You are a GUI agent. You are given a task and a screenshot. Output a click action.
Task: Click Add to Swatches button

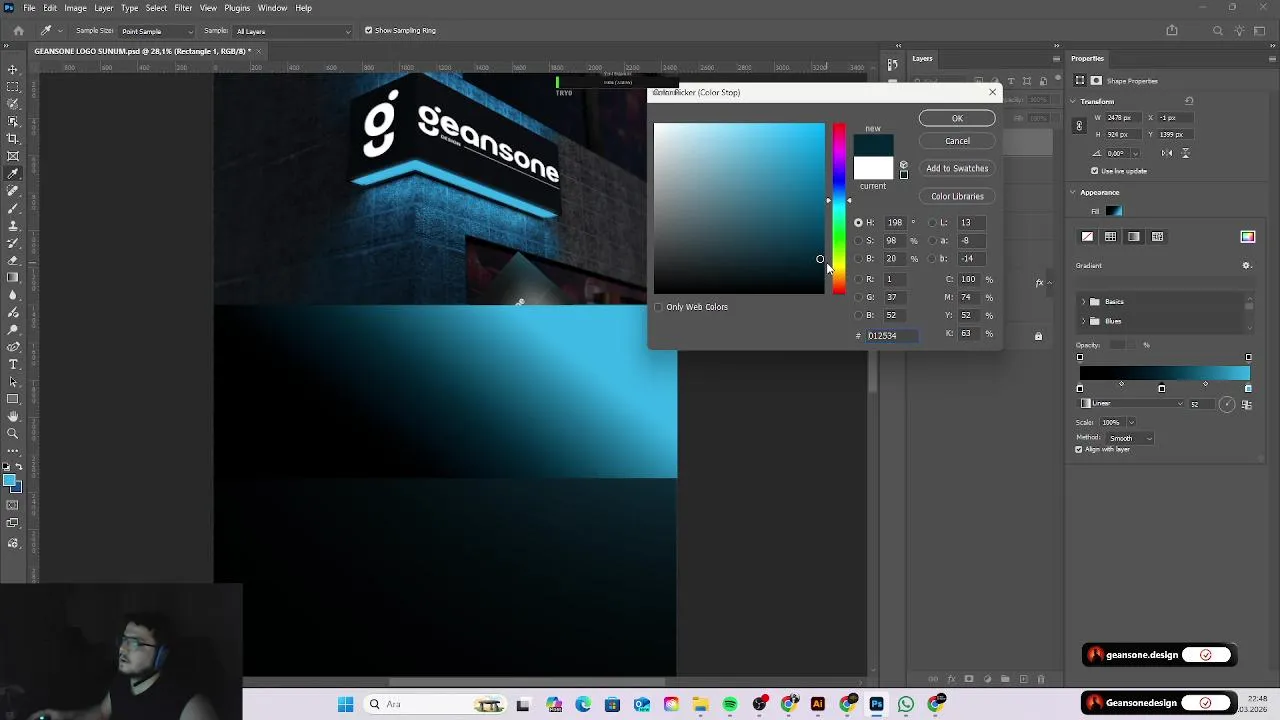point(957,168)
